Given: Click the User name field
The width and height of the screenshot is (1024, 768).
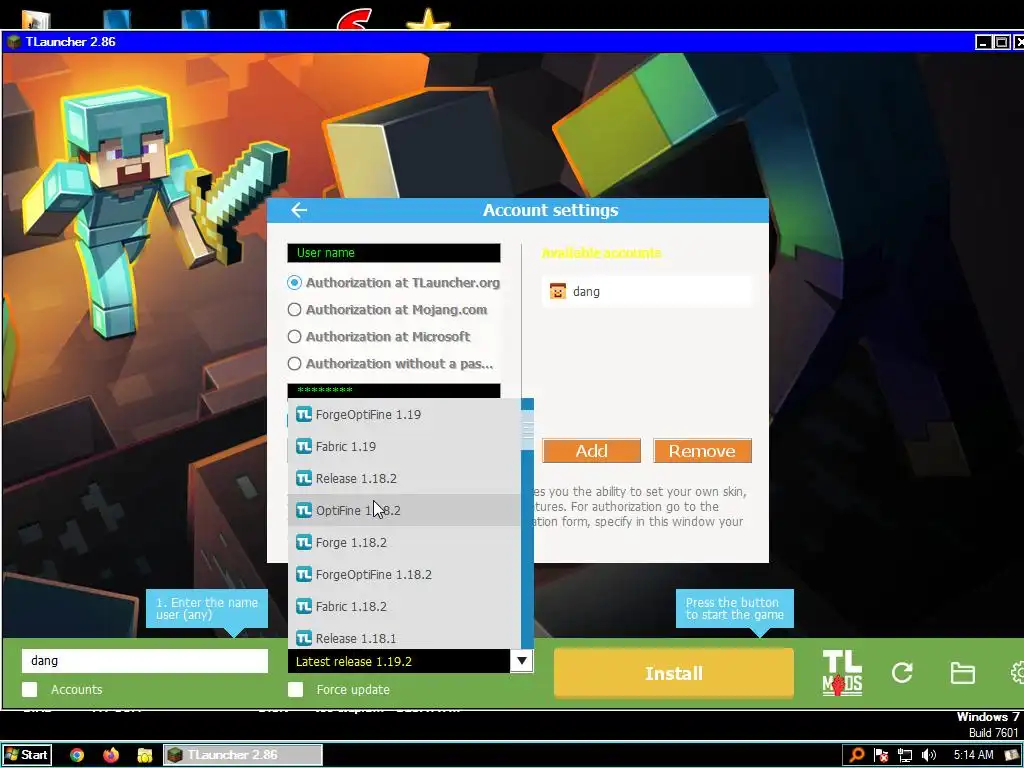Looking at the screenshot, I should click(394, 253).
